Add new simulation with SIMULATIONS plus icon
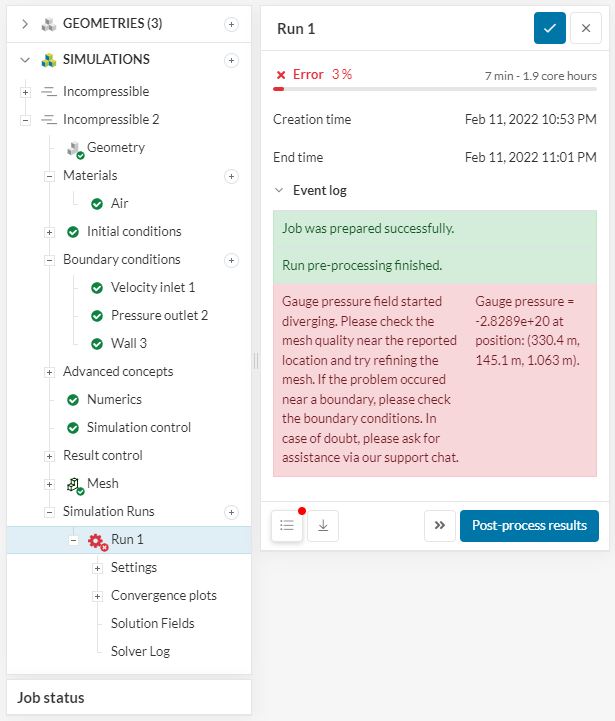The image size is (615, 721). click(x=232, y=60)
